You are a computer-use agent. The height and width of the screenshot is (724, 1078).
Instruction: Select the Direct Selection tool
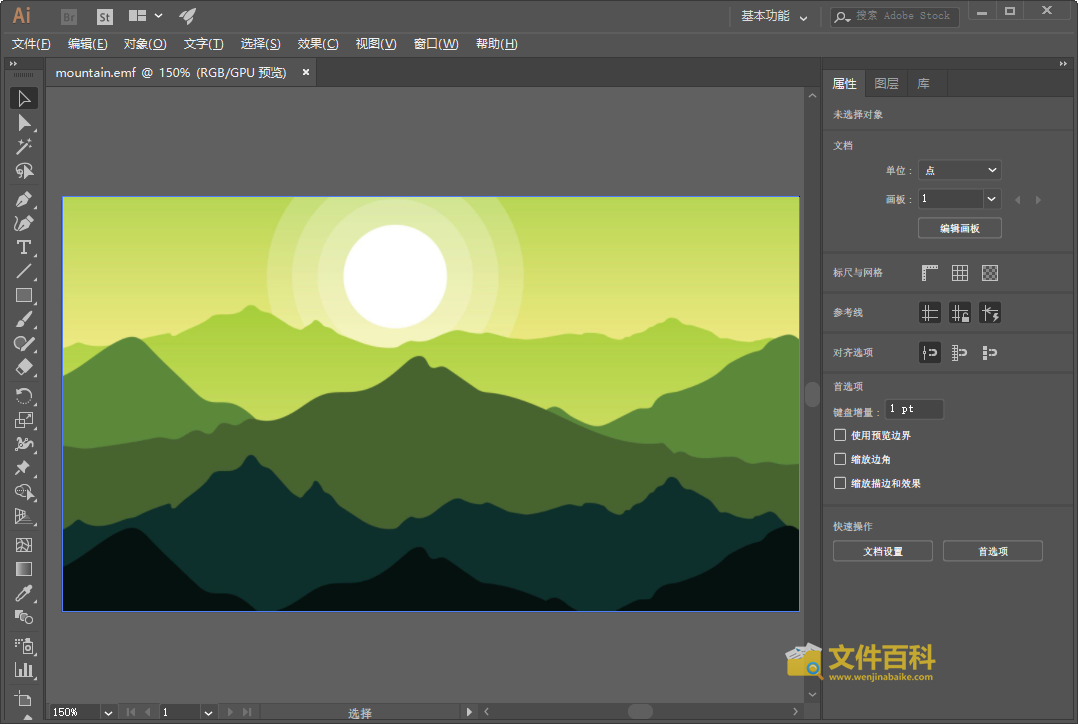point(24,123)
